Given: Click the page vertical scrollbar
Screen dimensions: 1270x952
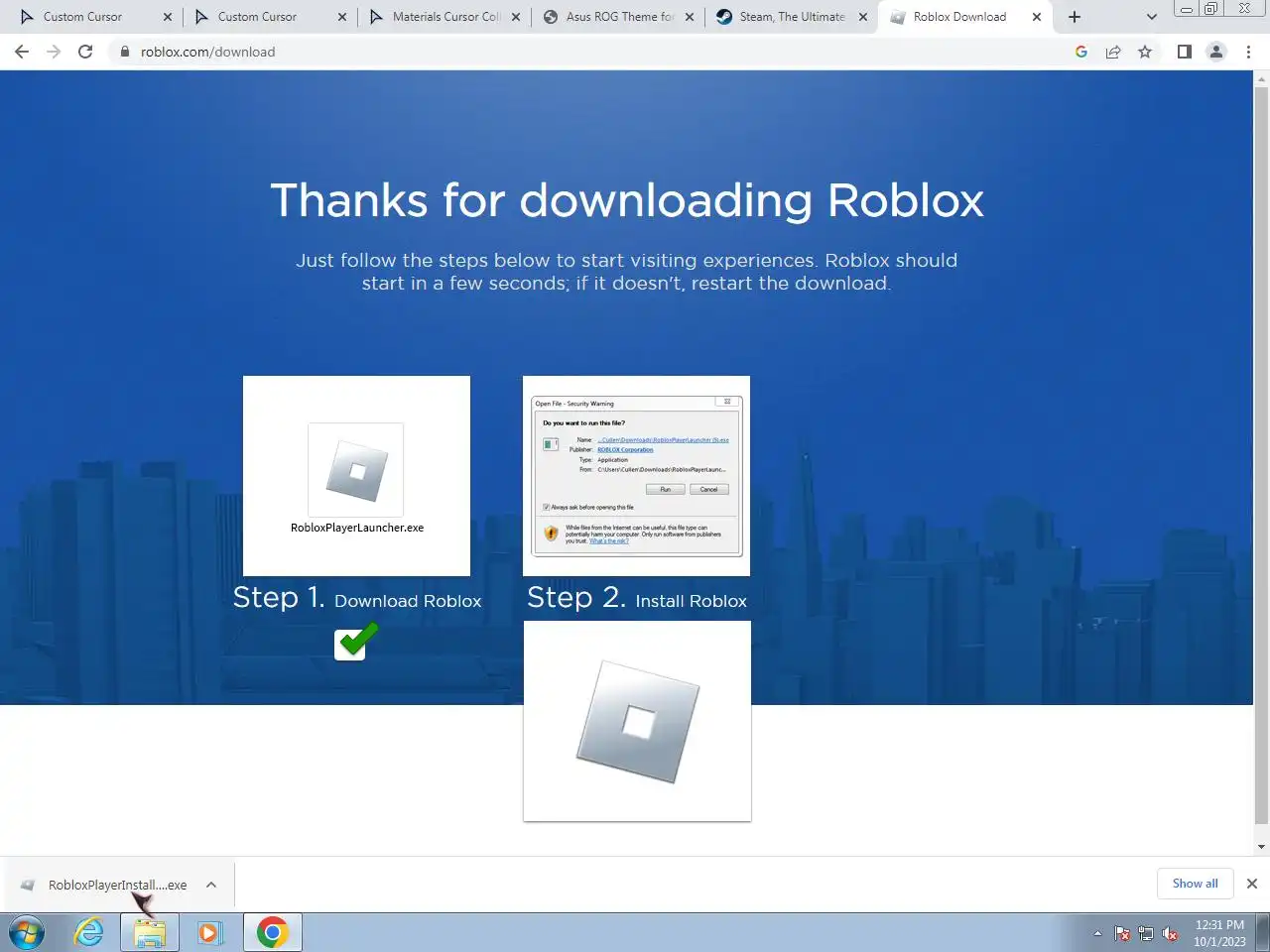Looking at the screenshot, I should click(1261, 456).
